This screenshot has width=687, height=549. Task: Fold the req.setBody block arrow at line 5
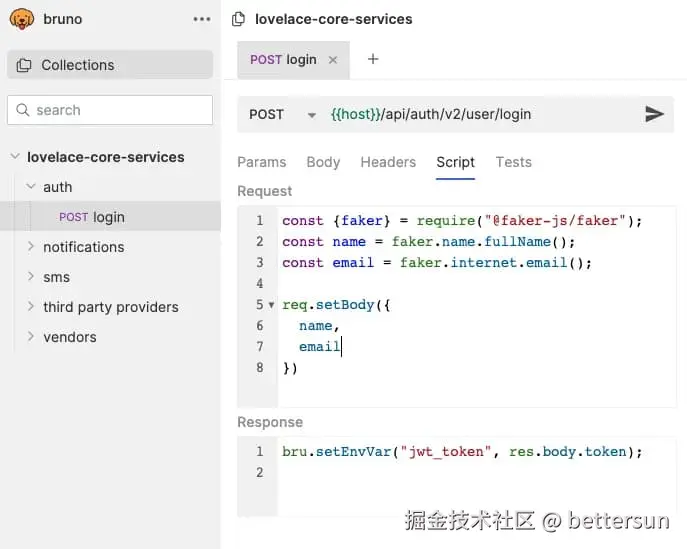[271, 305]
